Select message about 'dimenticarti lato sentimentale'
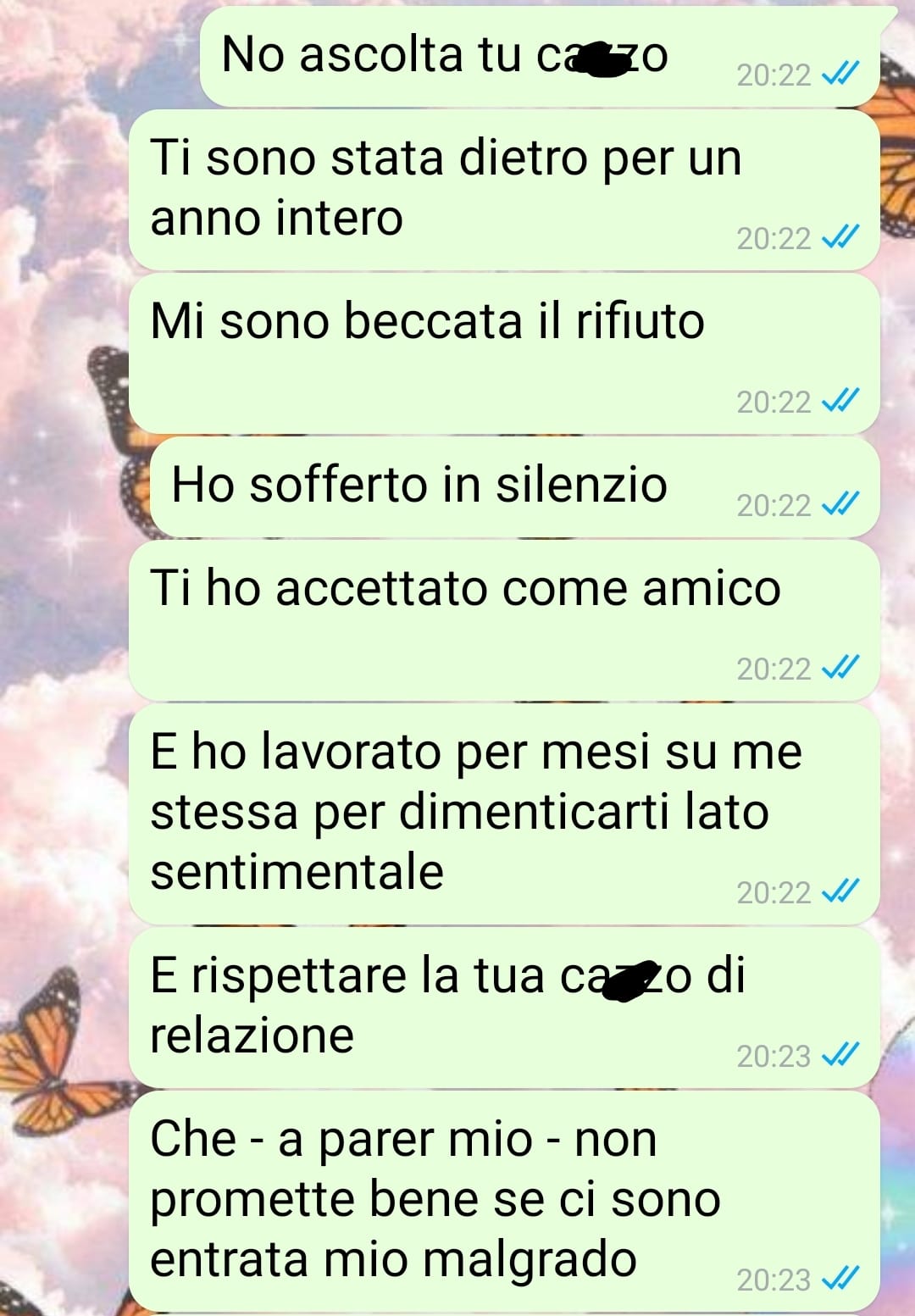Screen dimensions: 915x1316 (x=504, y=813)
